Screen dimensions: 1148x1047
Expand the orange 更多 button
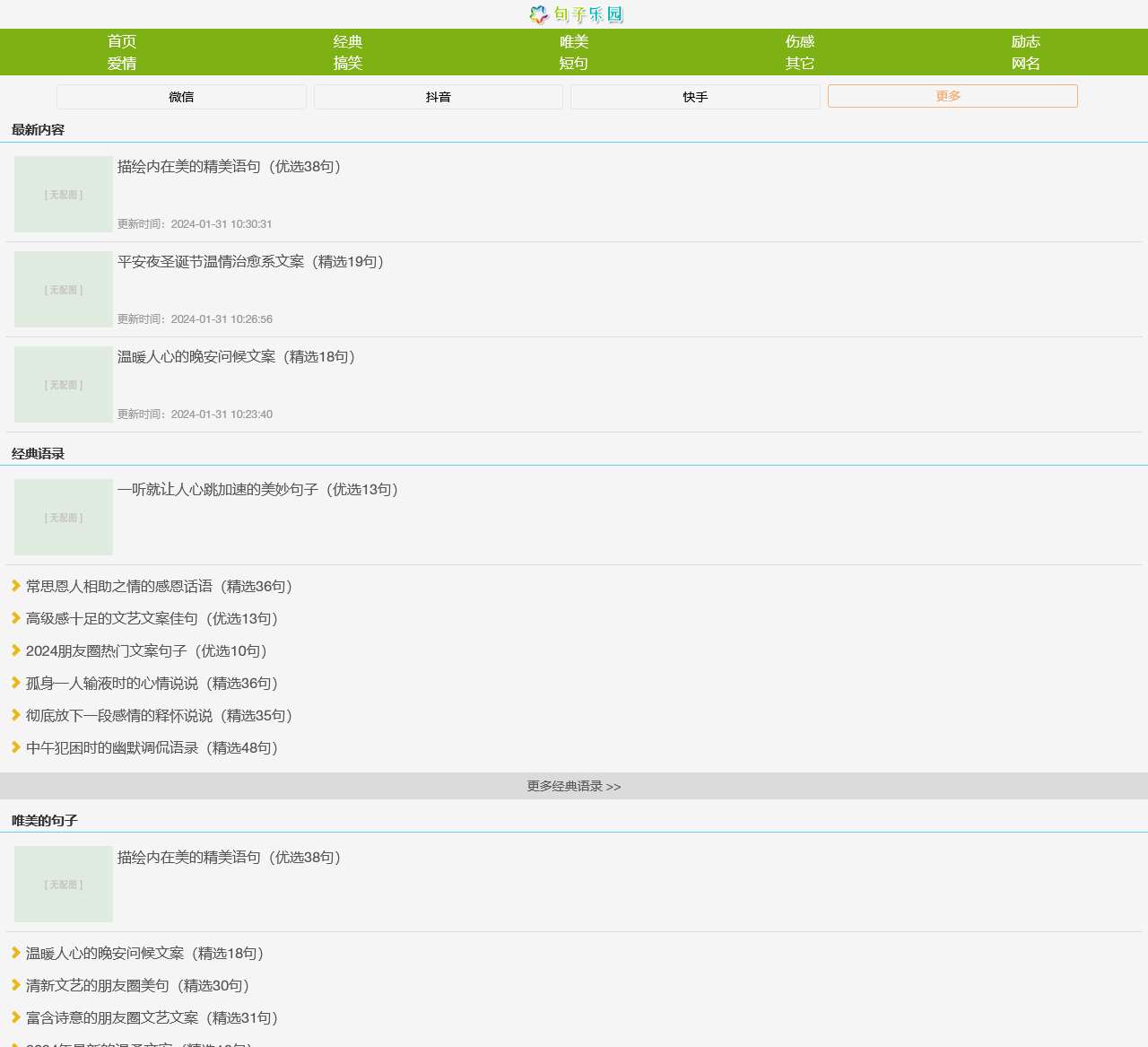click(x=952, y=96)
